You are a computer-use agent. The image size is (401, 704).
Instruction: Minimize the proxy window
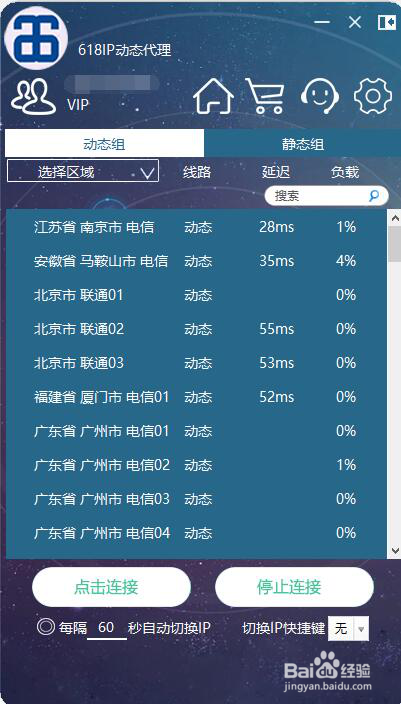(322, 22)
